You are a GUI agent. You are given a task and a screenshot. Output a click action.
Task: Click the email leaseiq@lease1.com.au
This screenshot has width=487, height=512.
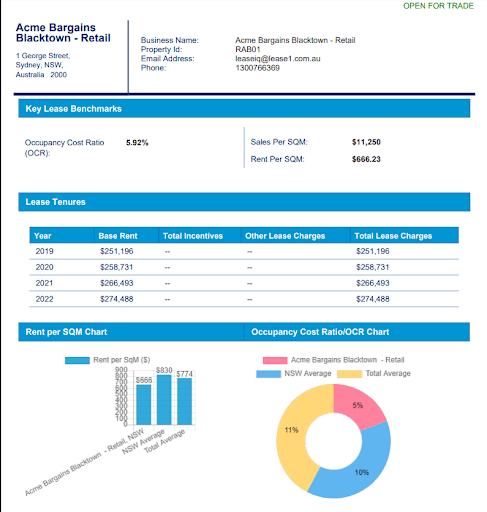(278, 59)
